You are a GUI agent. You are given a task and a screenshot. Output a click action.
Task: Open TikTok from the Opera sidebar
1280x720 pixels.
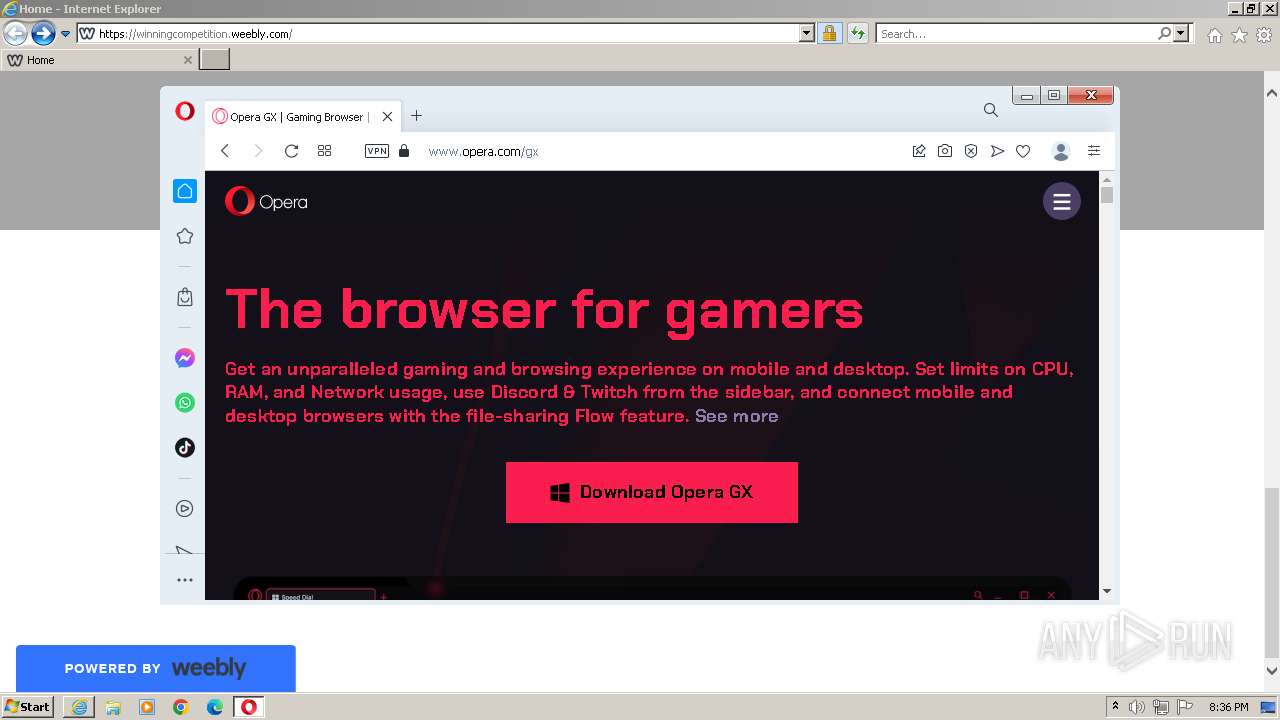click(x=185, y=448)
